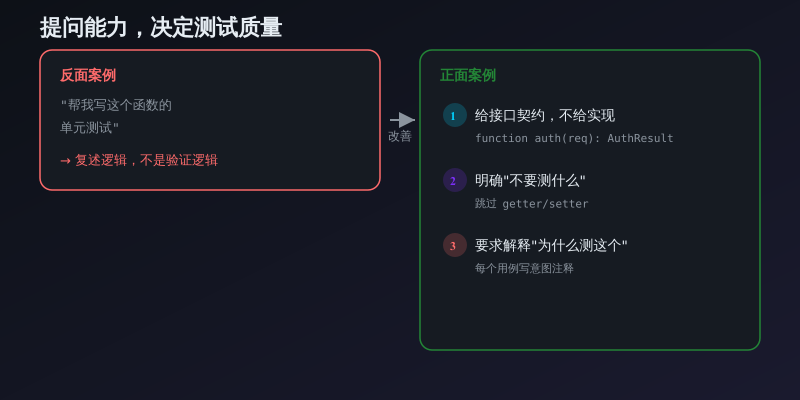
Task: Select the item 要求解释"为什么测这个"
Action: click(551, 245)
